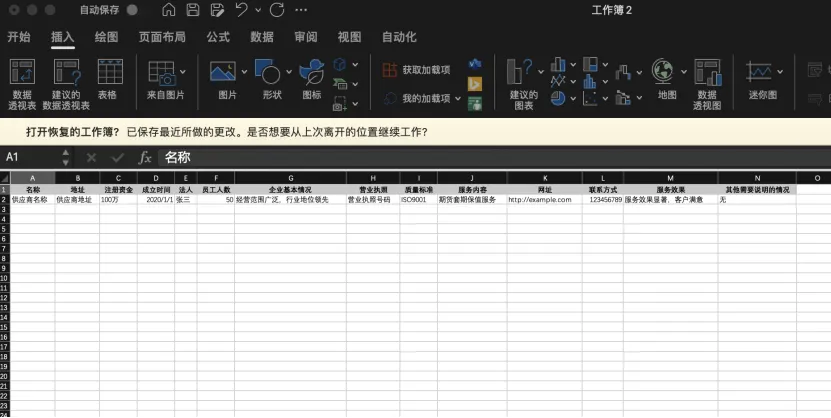Viewport: 831px width, 418px height.
Task: Click cell containing ISO9001
Action: [x=419, y=200]
